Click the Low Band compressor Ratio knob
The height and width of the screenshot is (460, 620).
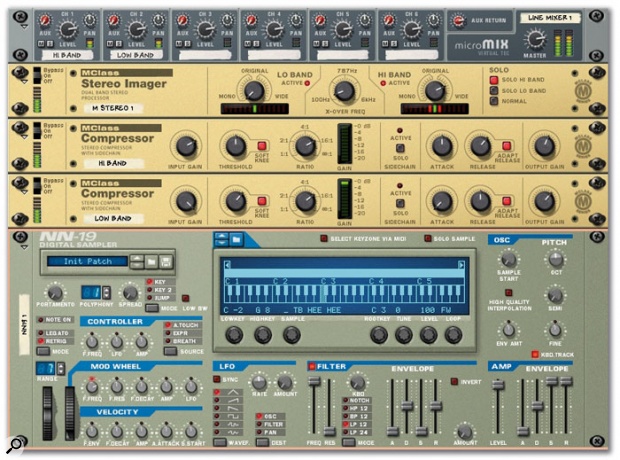click(305, 201)
